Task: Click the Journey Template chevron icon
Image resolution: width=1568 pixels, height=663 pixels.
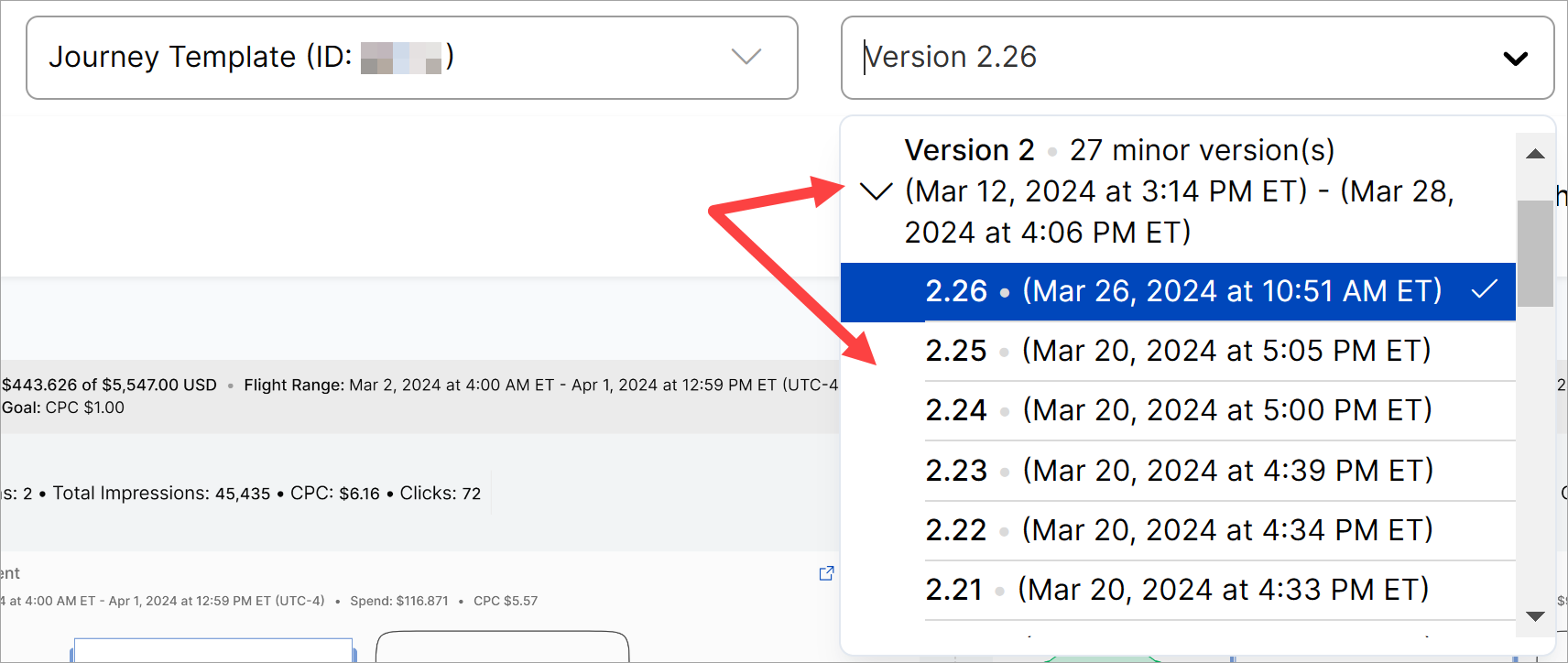Action: pyautogui.click(x=746, y=57)
